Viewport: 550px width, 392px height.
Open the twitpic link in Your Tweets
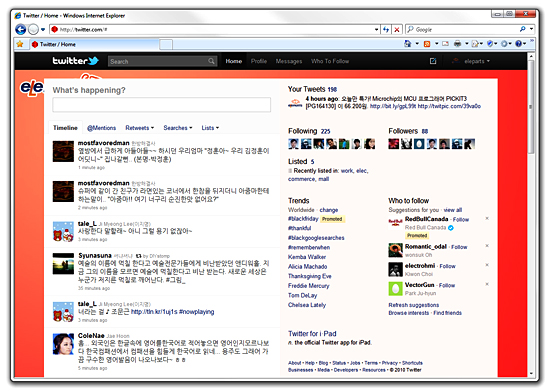(x=449, y=106)
